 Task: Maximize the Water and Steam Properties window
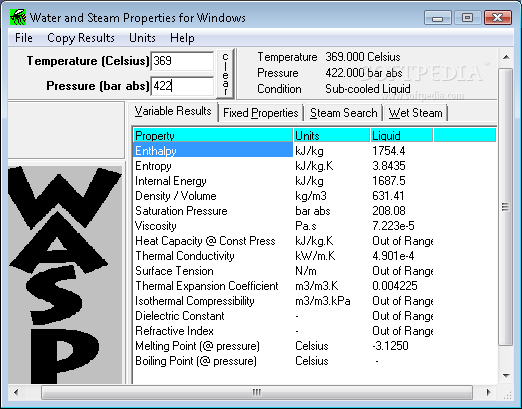click(x=467, y=18)
